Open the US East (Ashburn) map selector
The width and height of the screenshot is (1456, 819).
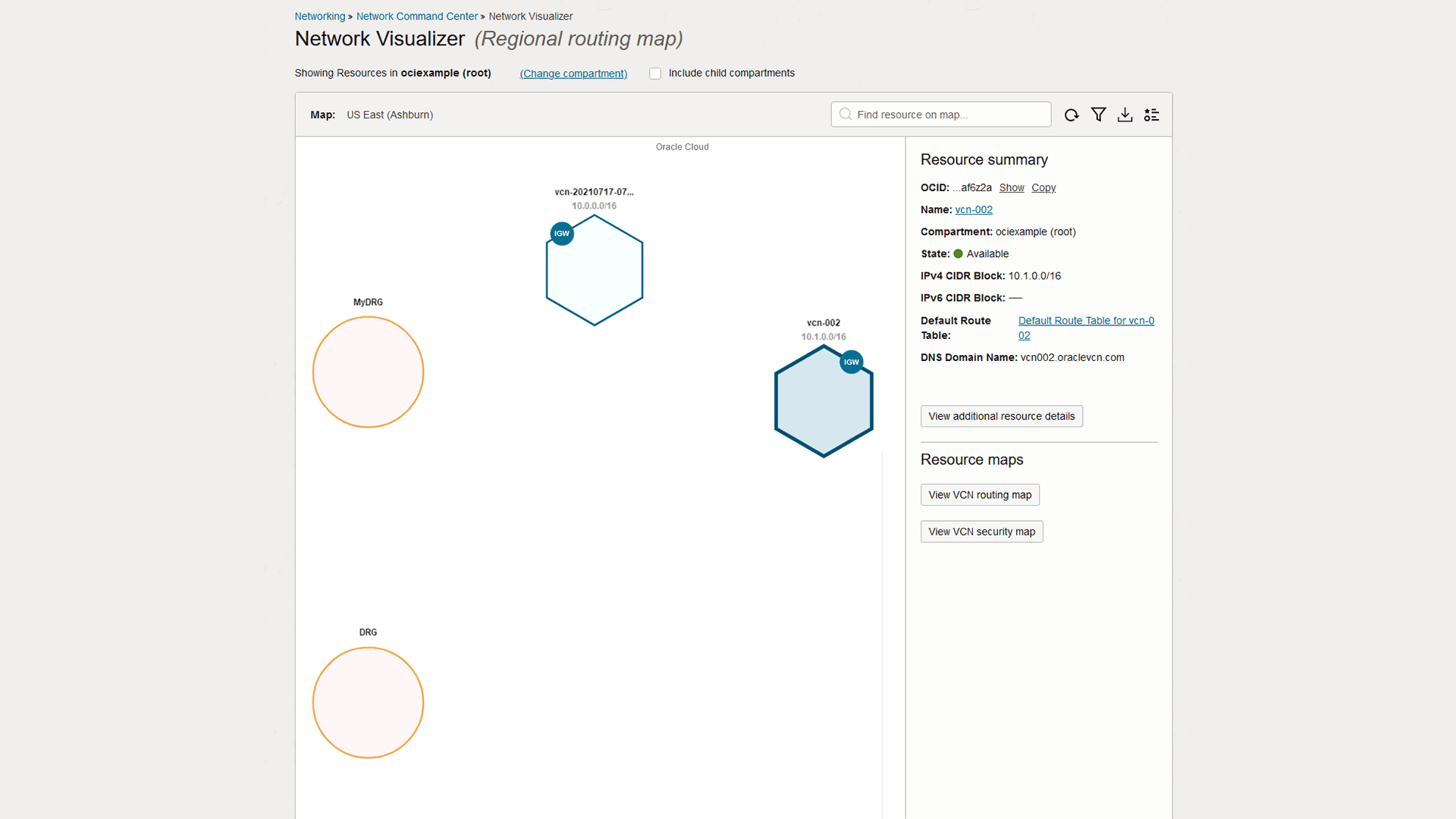coord(390,115)
